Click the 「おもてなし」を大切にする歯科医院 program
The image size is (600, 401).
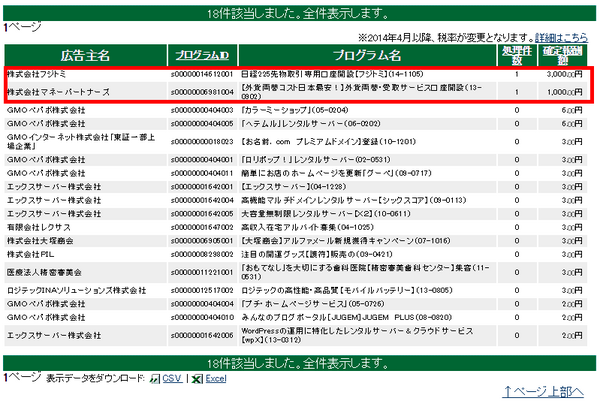[365, 272]
